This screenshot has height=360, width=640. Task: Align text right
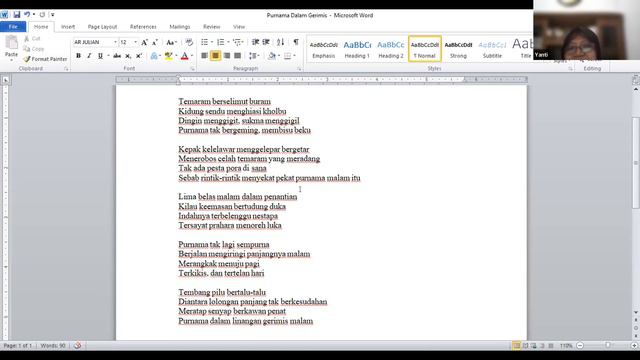pyautogui.click(x=227, y=56)
